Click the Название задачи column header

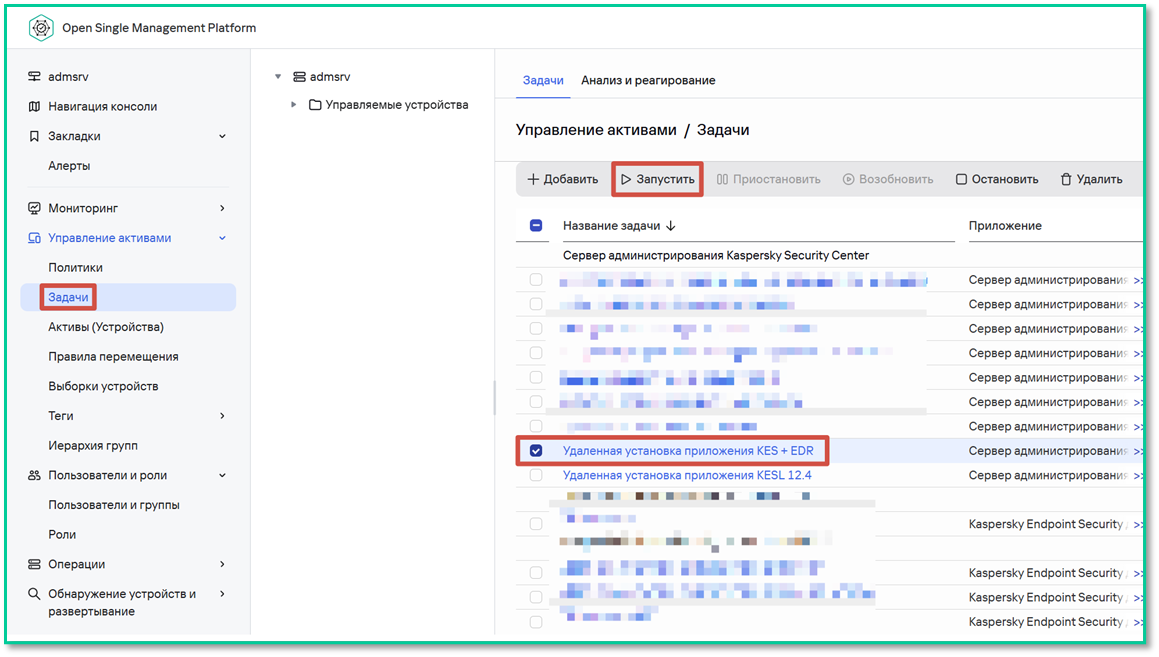coord(611,226)
